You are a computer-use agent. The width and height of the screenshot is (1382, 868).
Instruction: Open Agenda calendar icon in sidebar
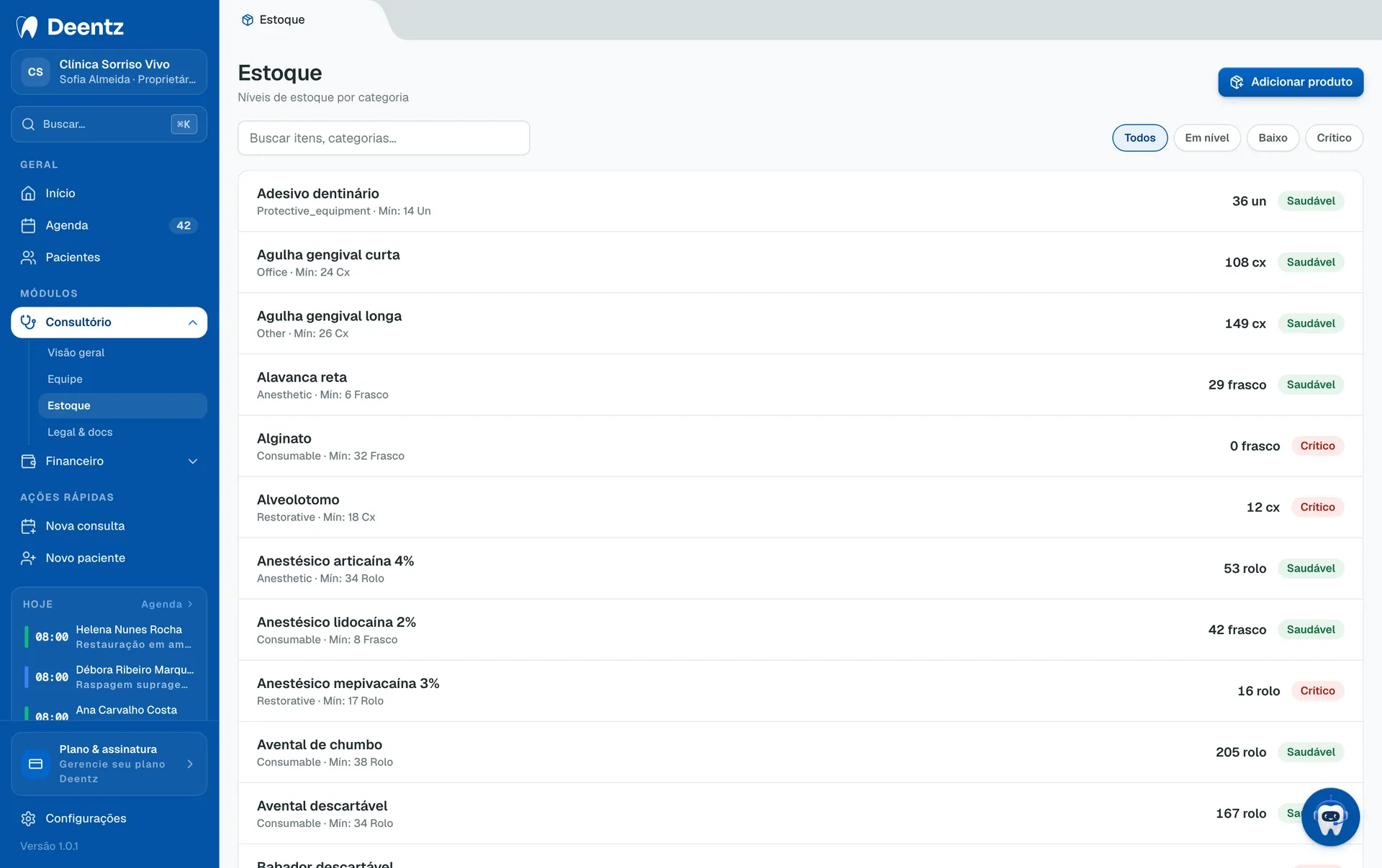click(28, 225)
